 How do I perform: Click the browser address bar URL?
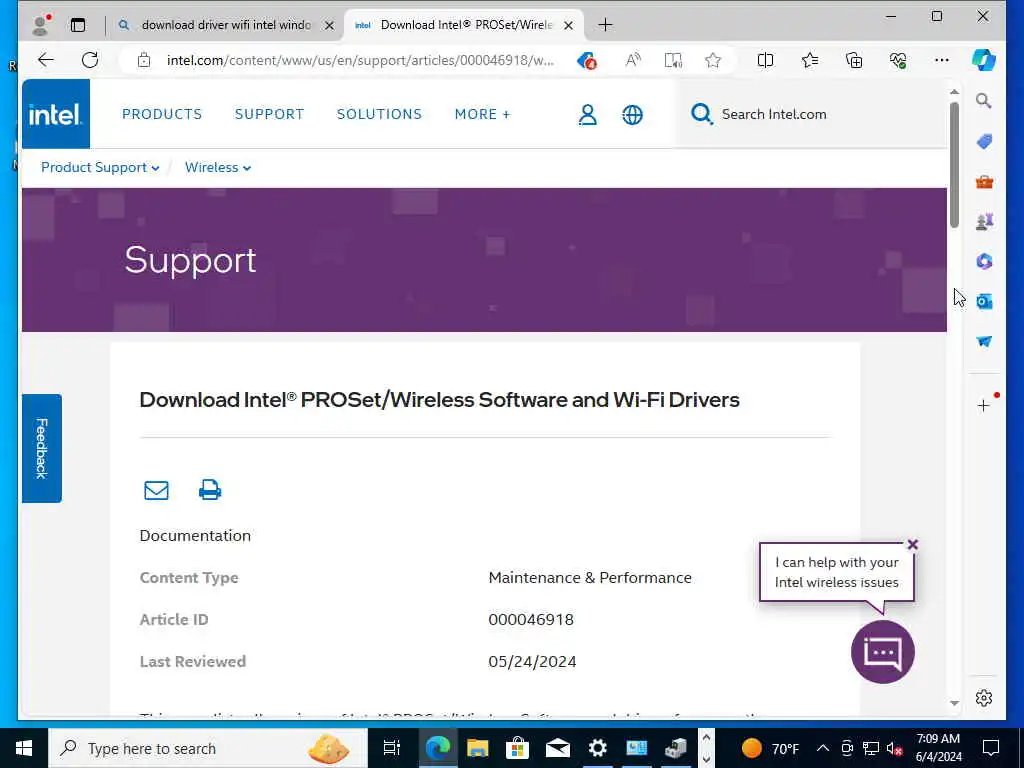click(x=359, y=60)
